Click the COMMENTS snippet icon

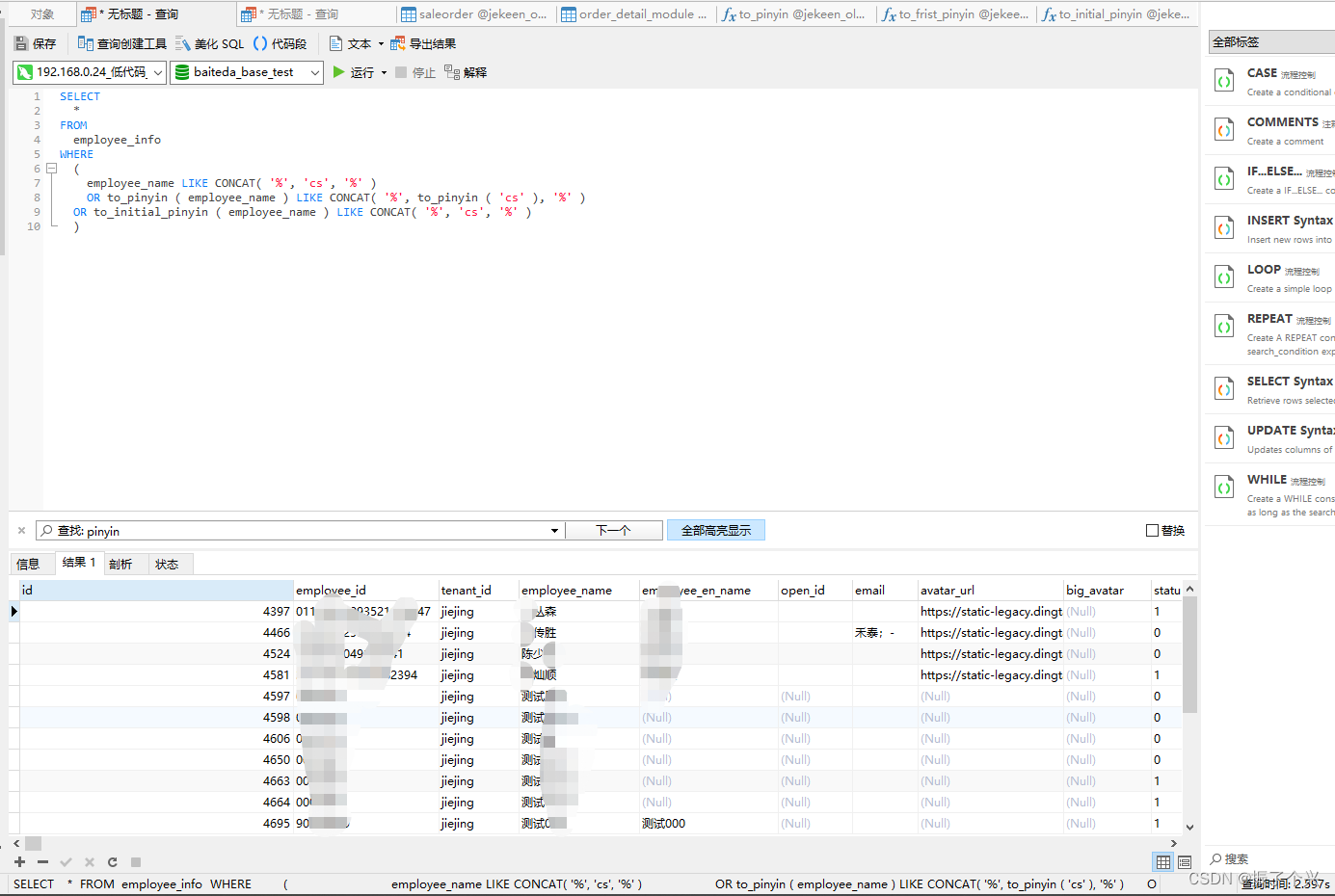(1224, 130)
